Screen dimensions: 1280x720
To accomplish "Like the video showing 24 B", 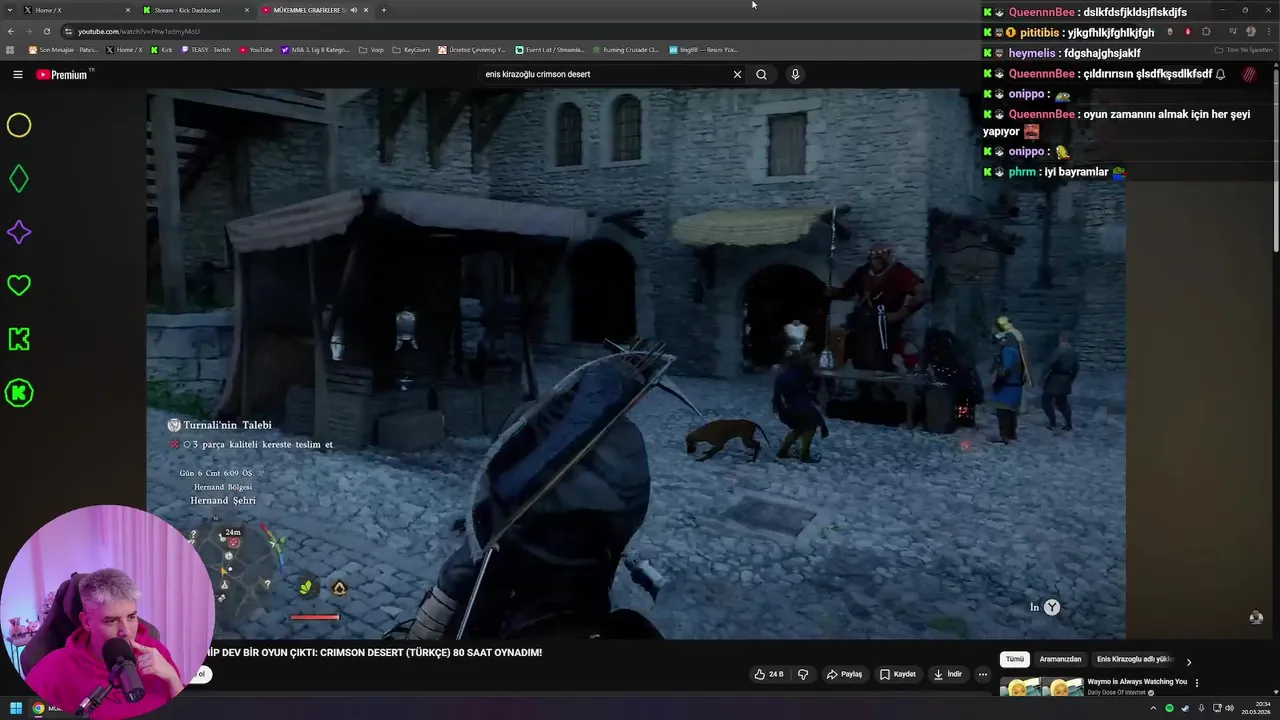I will coord(768,674).
